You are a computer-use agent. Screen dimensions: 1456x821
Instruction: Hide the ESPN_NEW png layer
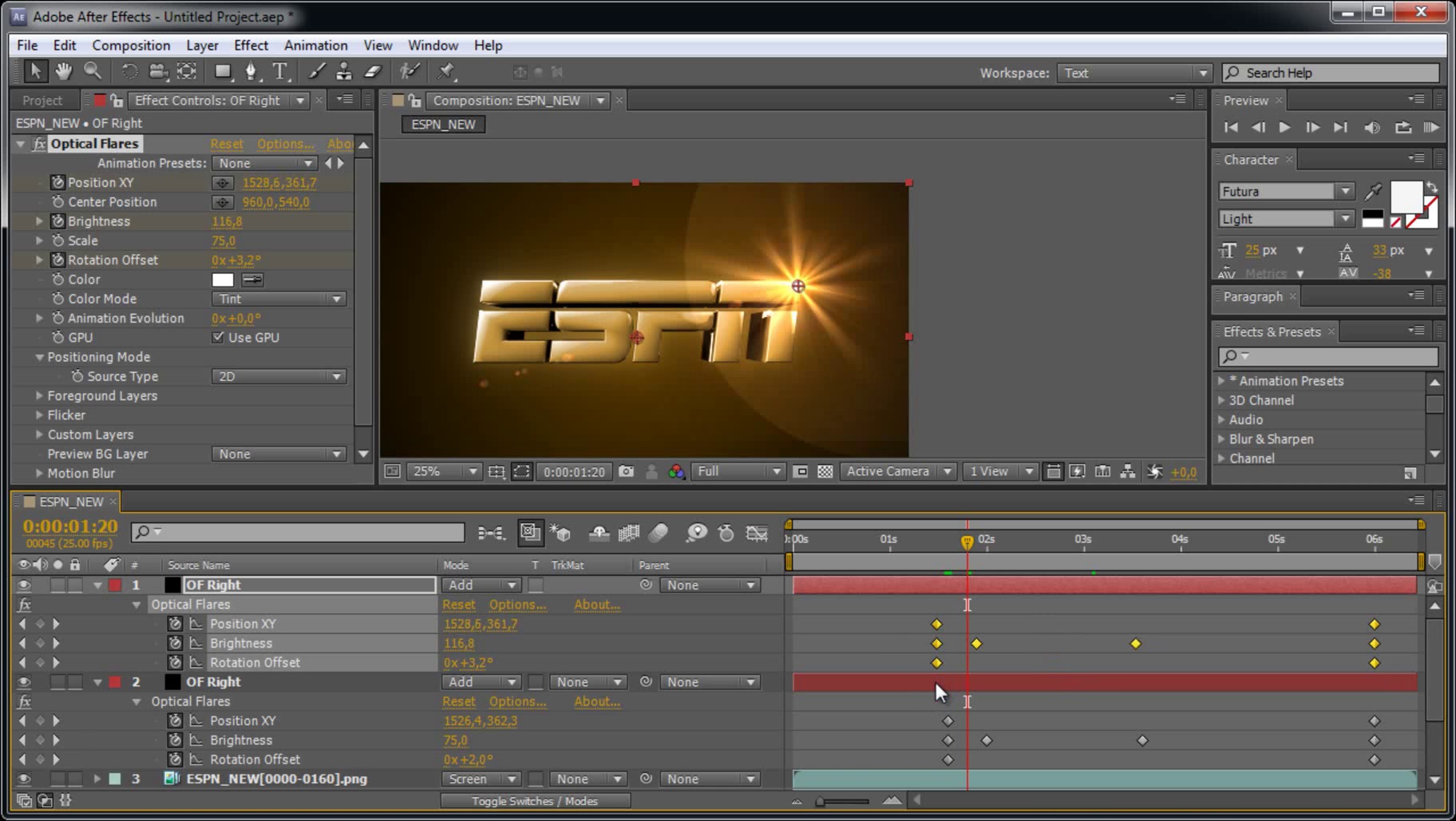pyautogui.click(x=24, y=779)
